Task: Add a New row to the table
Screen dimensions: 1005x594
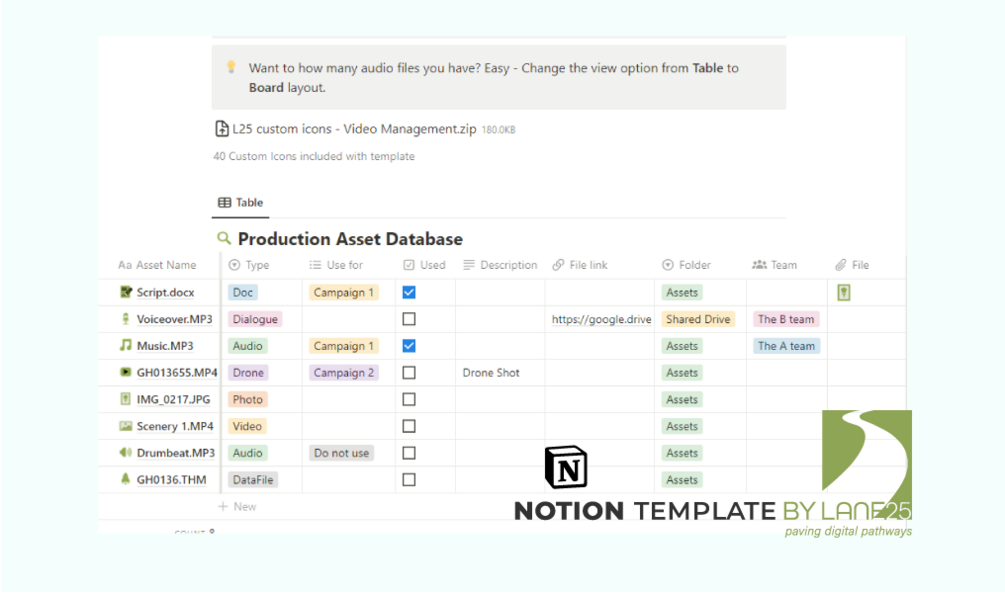Action: click(x=237, y=506)
